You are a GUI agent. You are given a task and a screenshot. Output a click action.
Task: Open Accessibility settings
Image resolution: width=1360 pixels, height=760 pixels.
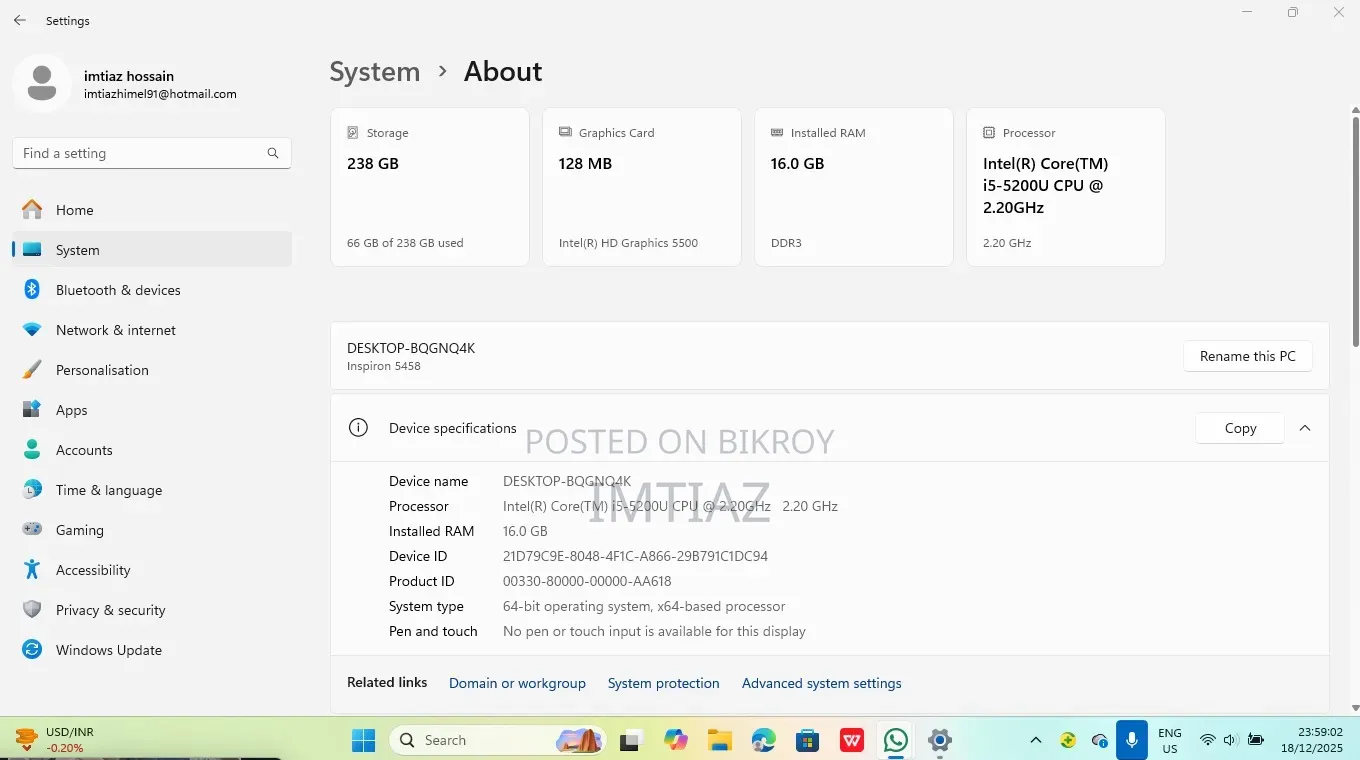152,570
